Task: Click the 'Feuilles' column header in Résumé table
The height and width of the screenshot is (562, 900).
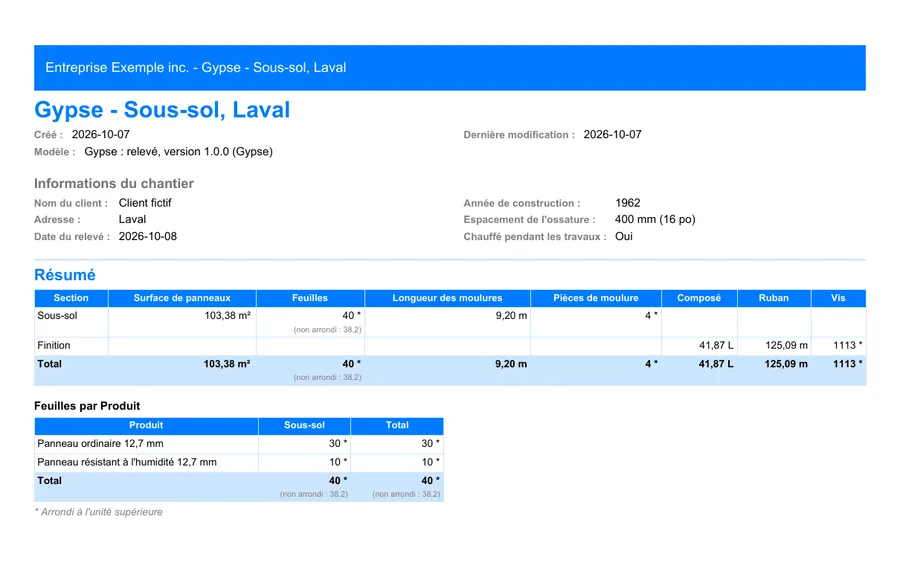Action: tap(310, 298)
